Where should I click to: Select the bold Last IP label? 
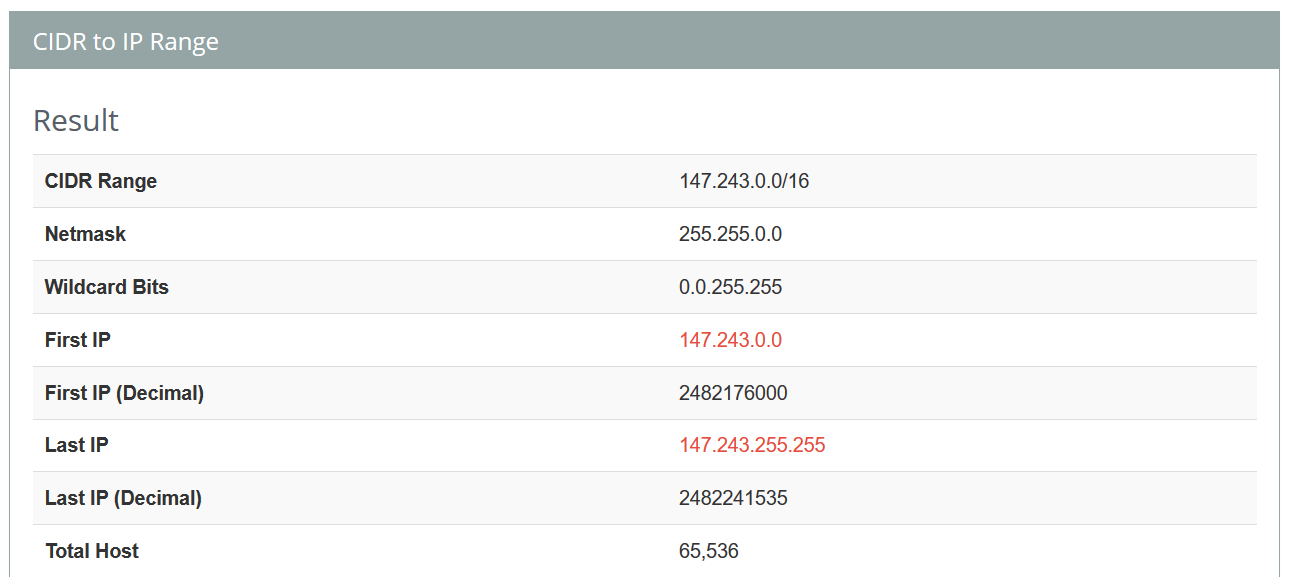tap(77, 445)
